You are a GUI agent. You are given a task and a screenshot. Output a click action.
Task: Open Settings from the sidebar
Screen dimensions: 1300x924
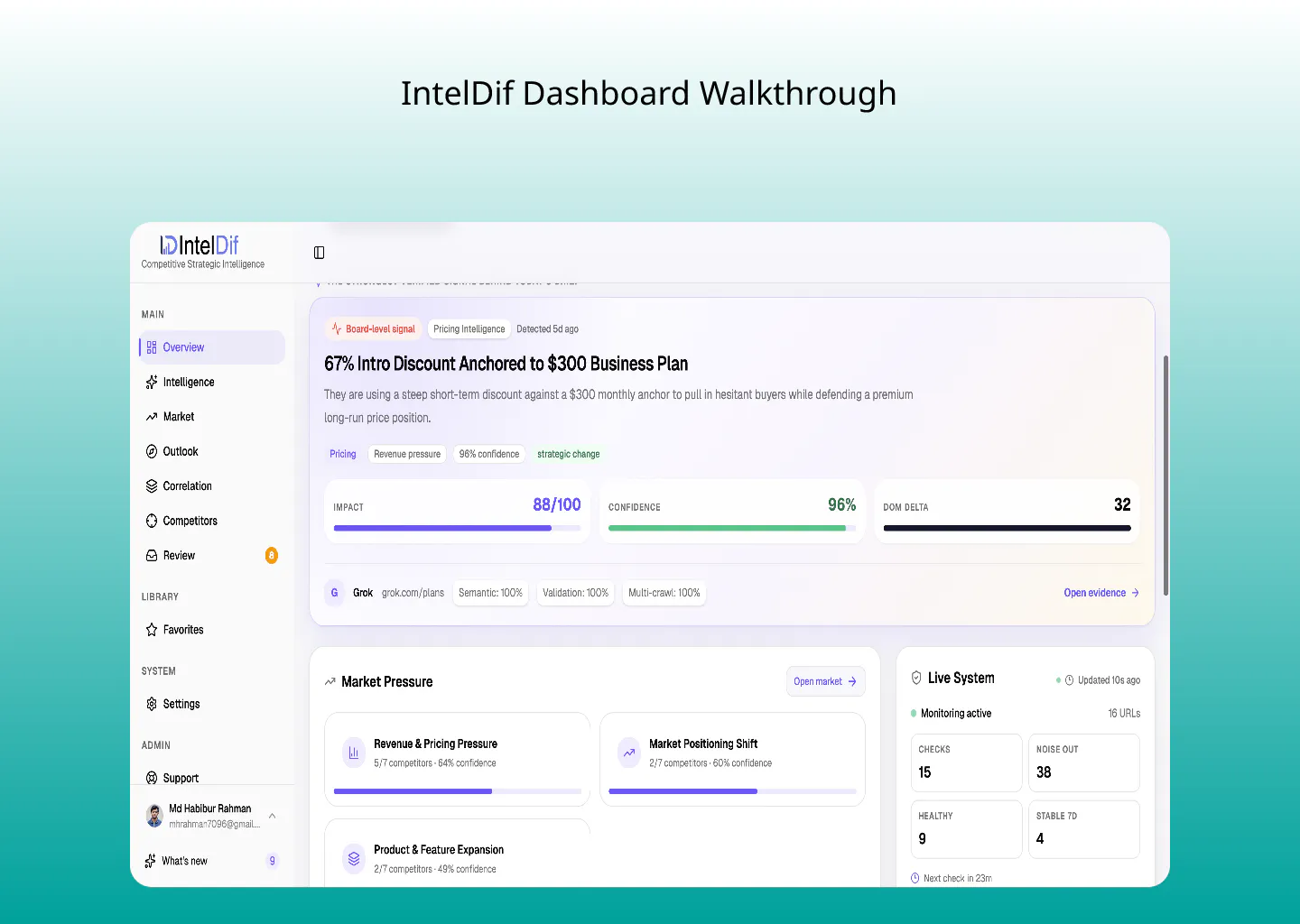[212, 704]
